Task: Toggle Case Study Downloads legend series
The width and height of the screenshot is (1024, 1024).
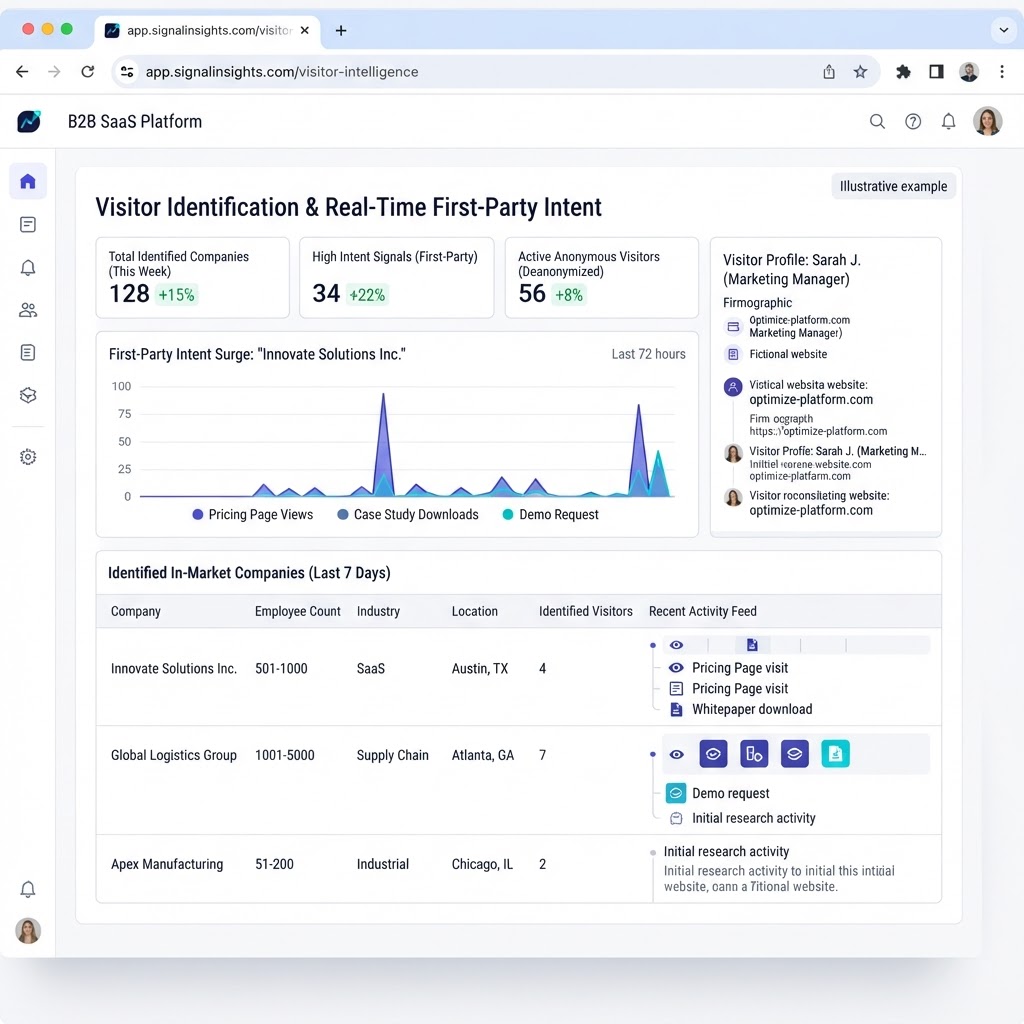Action: point(408,515)
